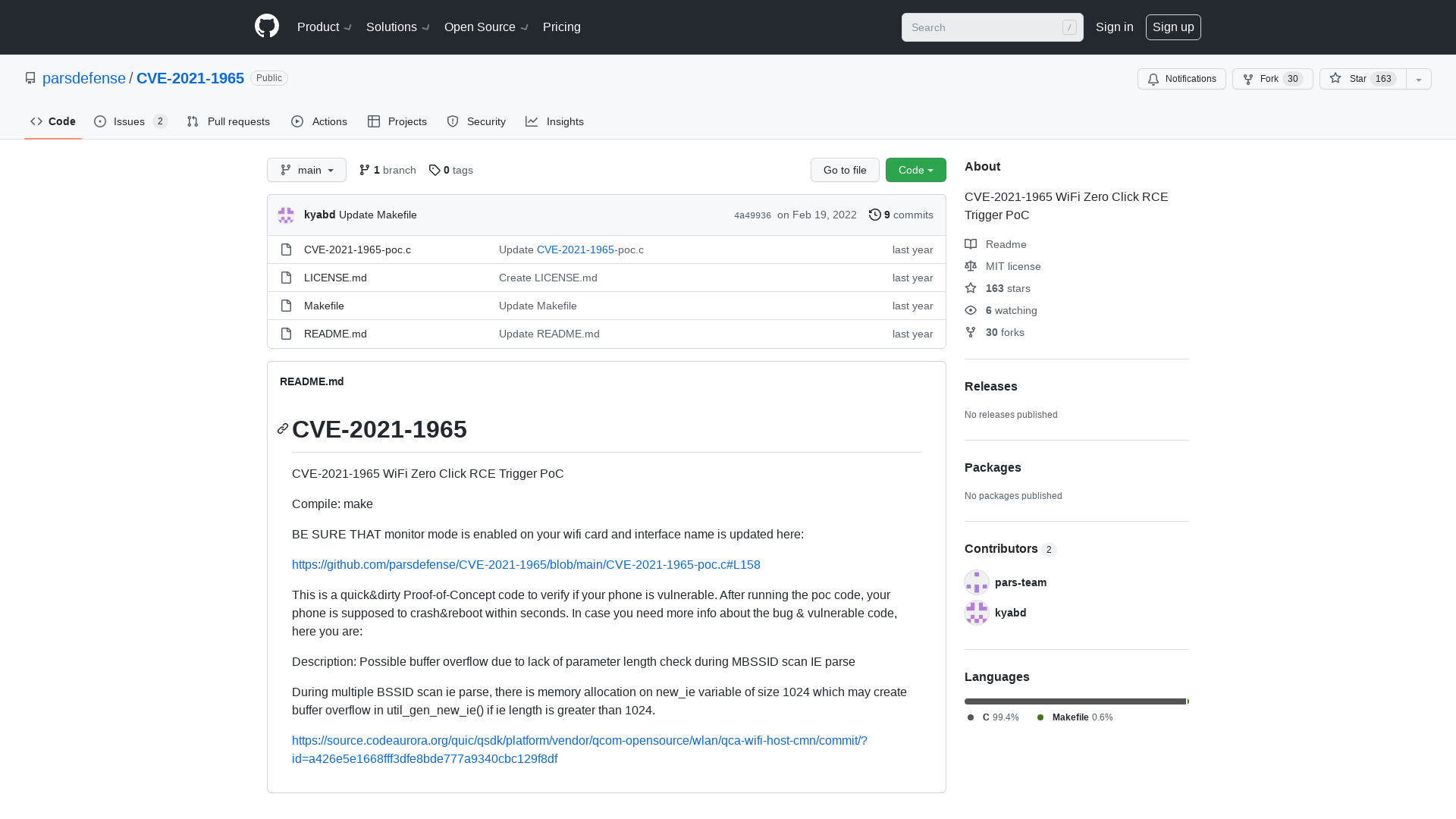Switch to the Security tab
The height and width of the screenshot is (819, 1456).
pyautogui.click(x=476, y=121)
